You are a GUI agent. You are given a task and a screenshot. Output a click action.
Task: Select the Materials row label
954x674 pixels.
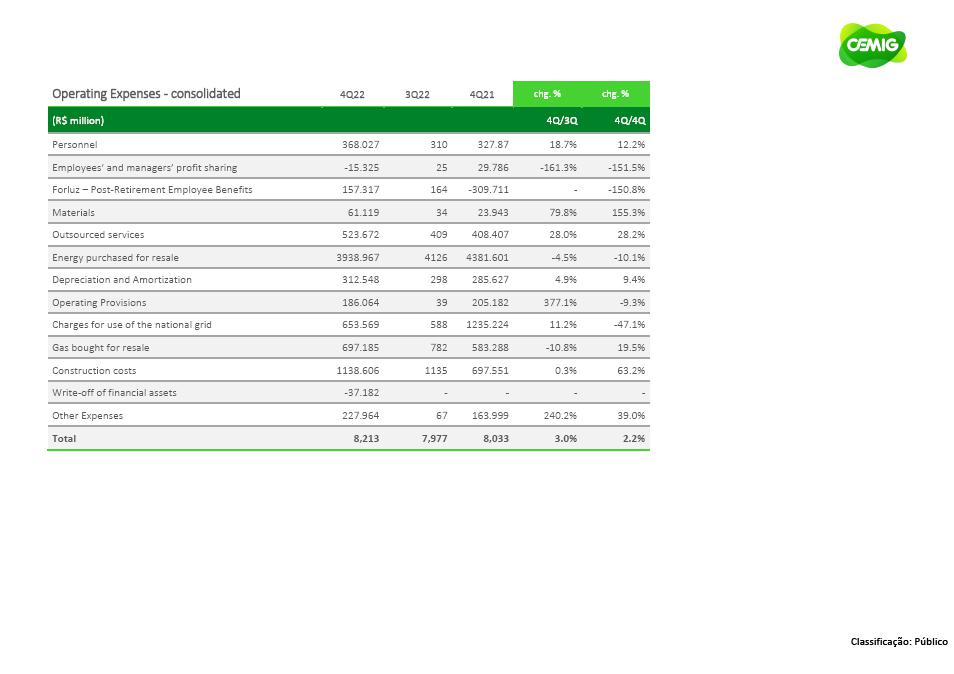point(73,212)
